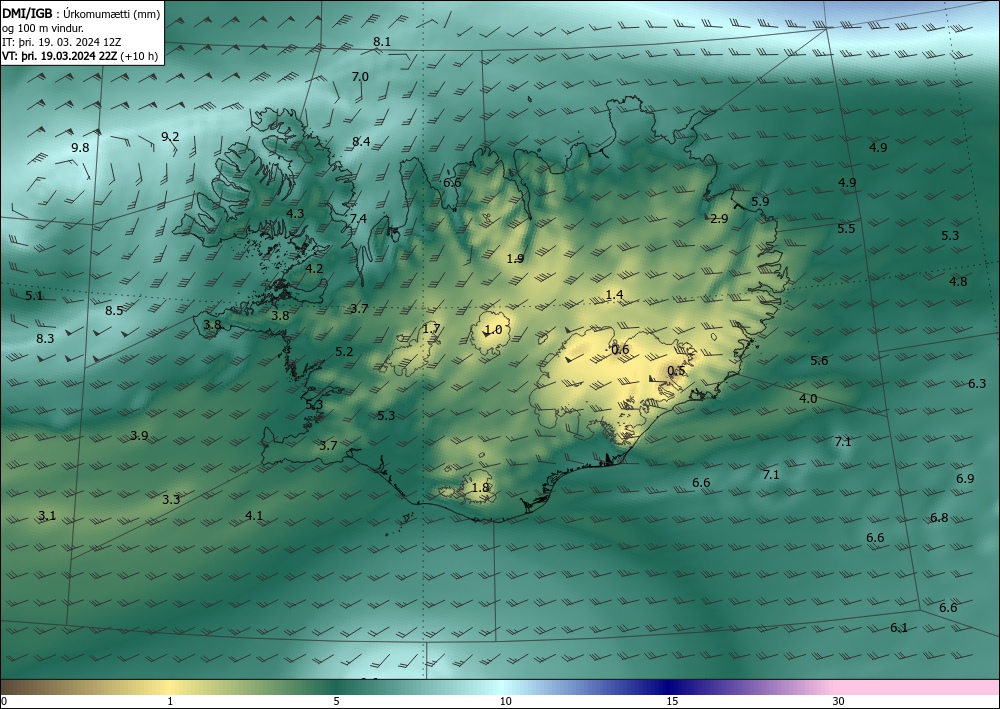Image resolution: width=1000 pixels, height=709 pixels.
Task: Click the 4.2 value label
Action: click(x=314, y=269)
